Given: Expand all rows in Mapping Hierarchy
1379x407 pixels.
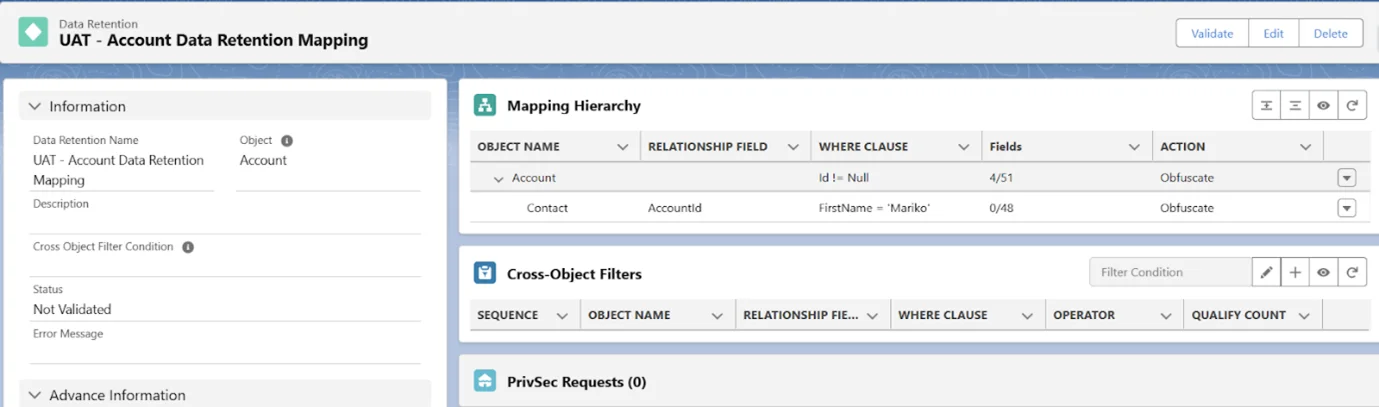Looking at the screenshot, I should (1266, 106).
